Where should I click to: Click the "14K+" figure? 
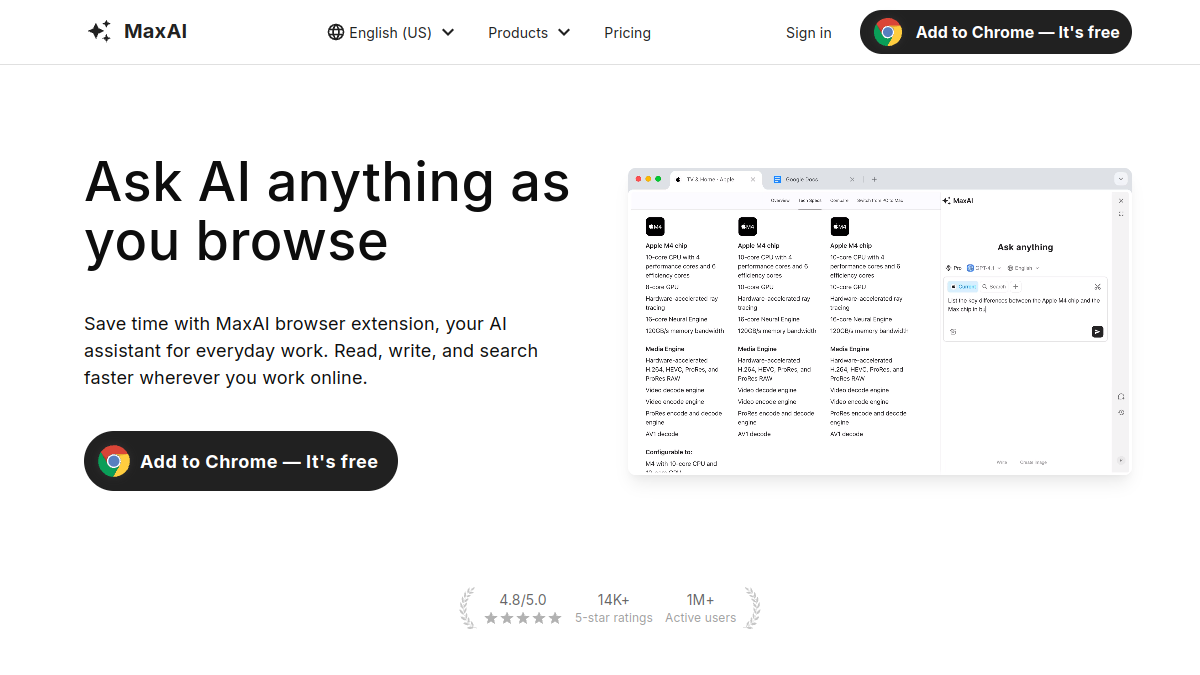click(613, 600)
